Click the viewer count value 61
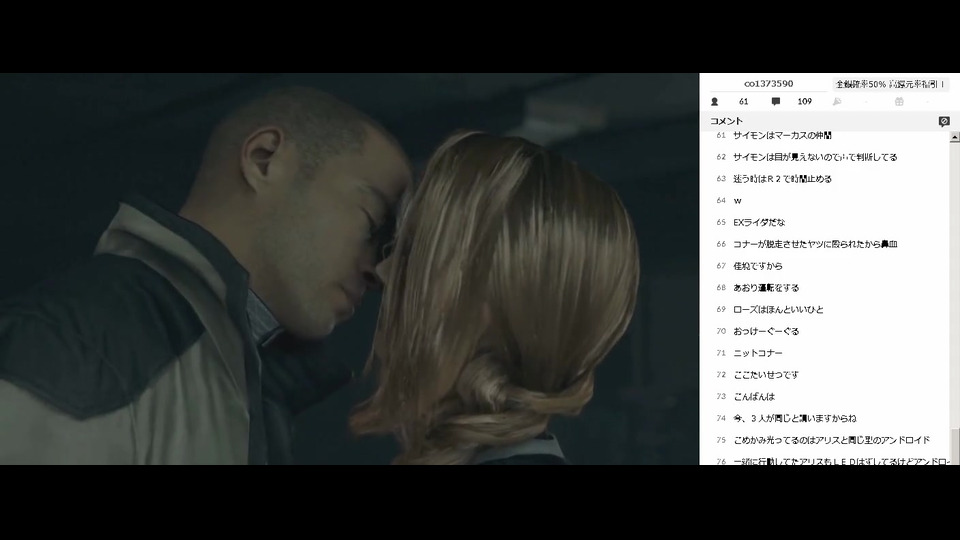The width and height of the screenshot is (960, 540). [x=743, y=102]
